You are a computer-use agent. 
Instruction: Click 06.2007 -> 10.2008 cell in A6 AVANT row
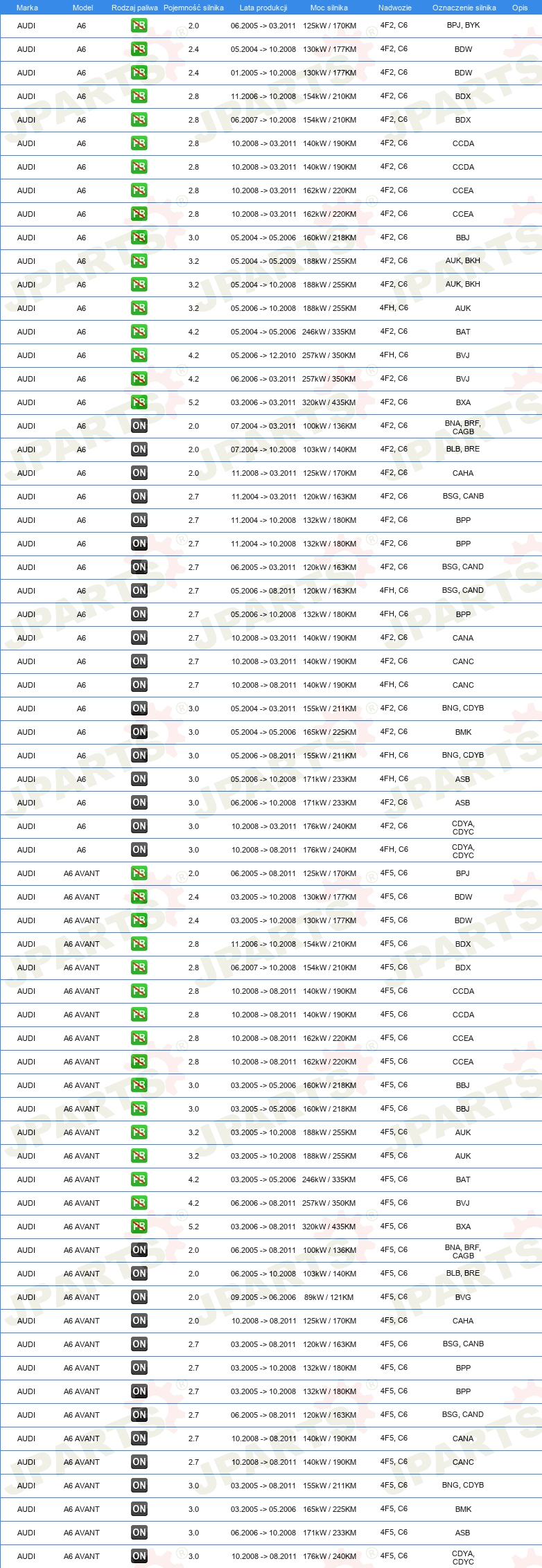point(263,968)
